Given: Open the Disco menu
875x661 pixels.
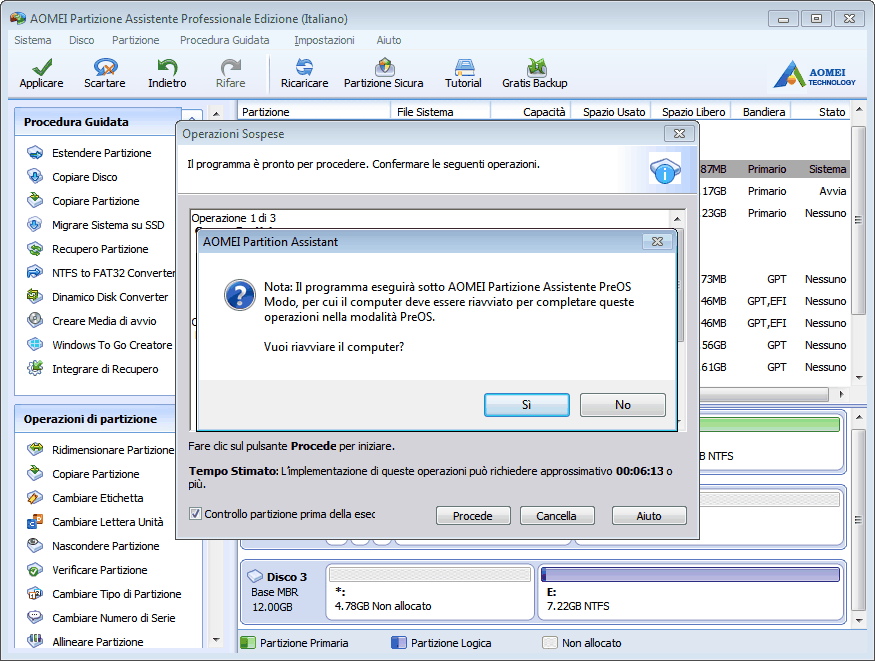Looking at the screenshot, I should coord(81,40).
